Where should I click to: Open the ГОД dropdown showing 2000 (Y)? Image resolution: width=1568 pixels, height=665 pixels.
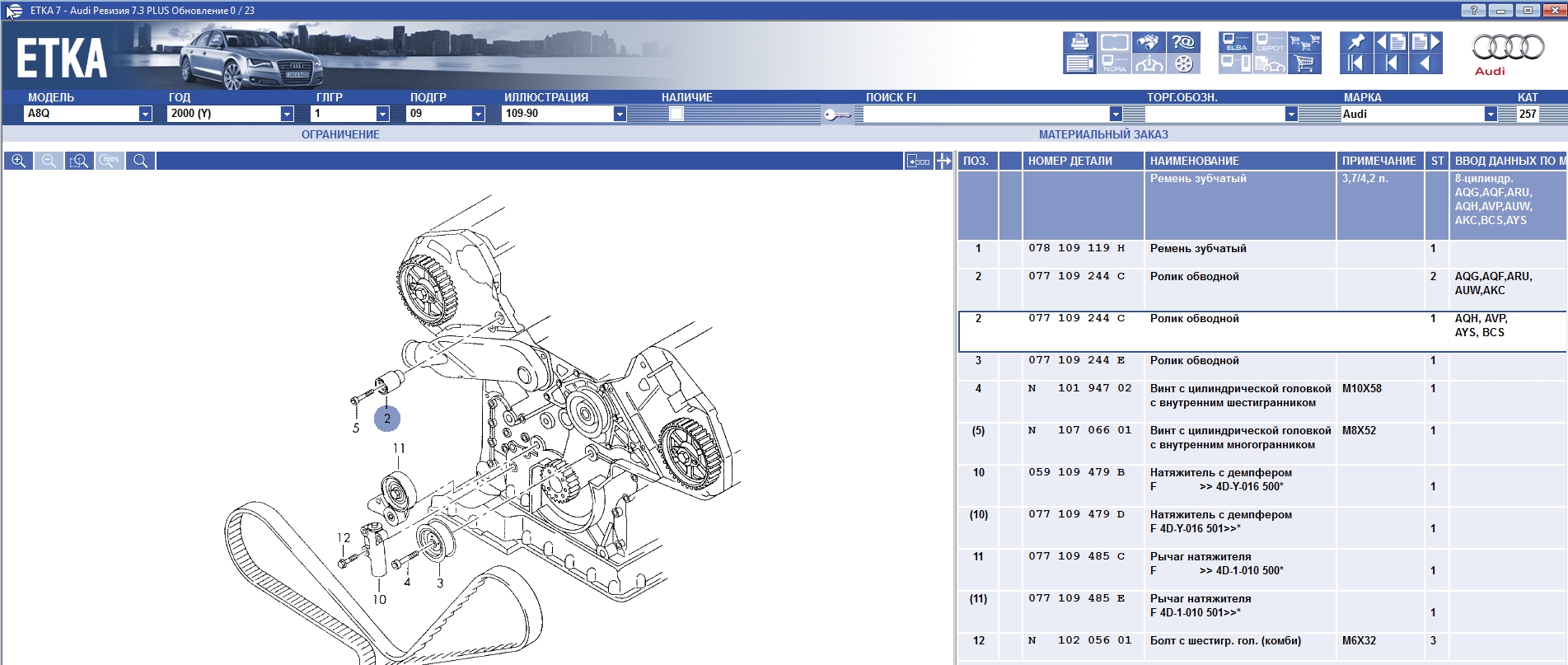[287, 114]
